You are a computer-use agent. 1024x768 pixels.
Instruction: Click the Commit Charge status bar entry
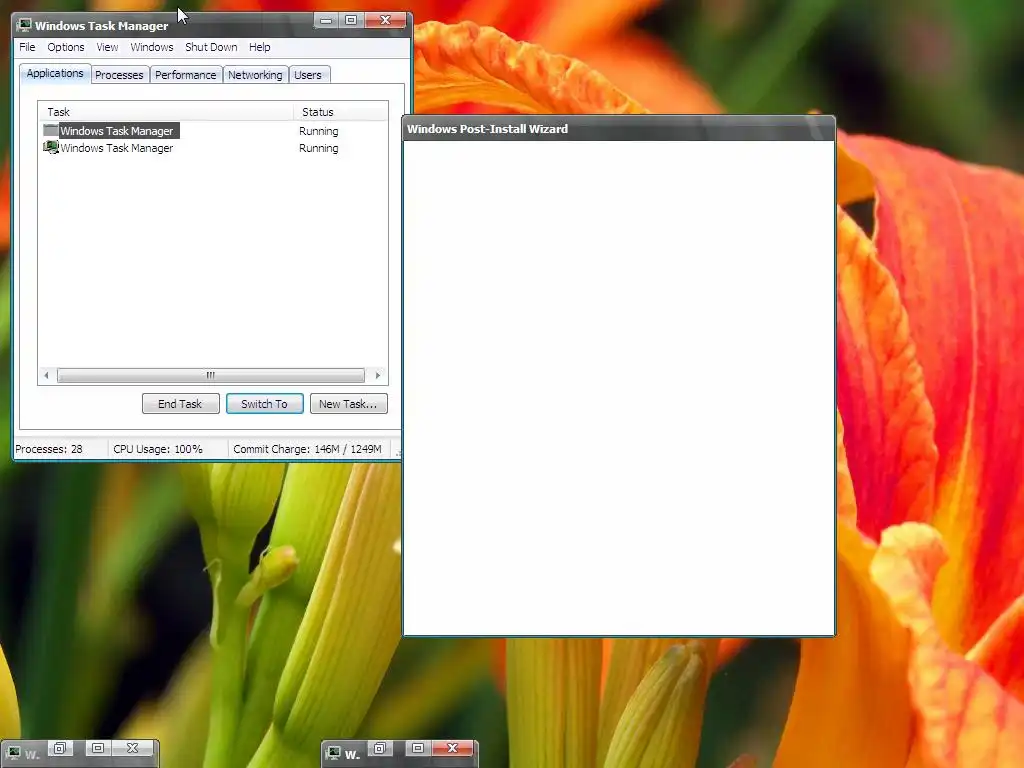(308, 449)
